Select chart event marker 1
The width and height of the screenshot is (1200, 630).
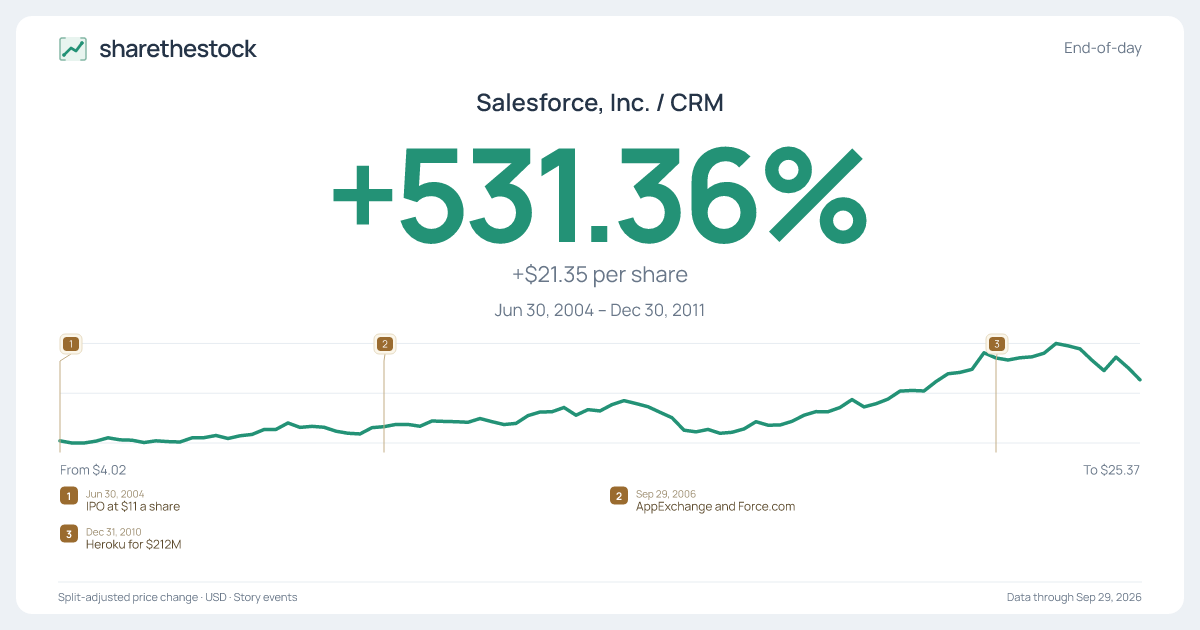pos(70,344)
